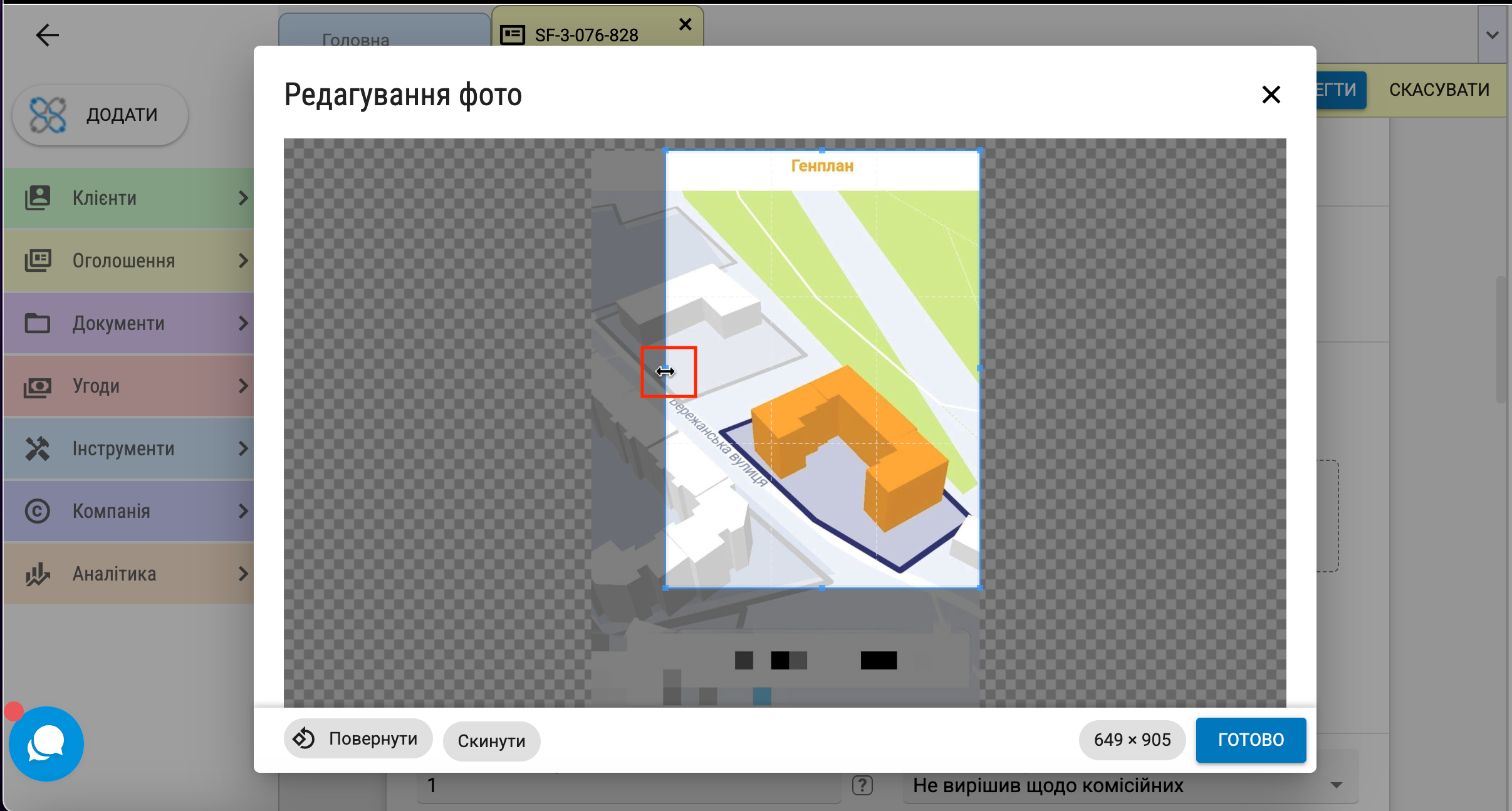Close the SF-3-076-828 tab
The height and width of the screenshot is (811, 1512).
coord(686,24)
